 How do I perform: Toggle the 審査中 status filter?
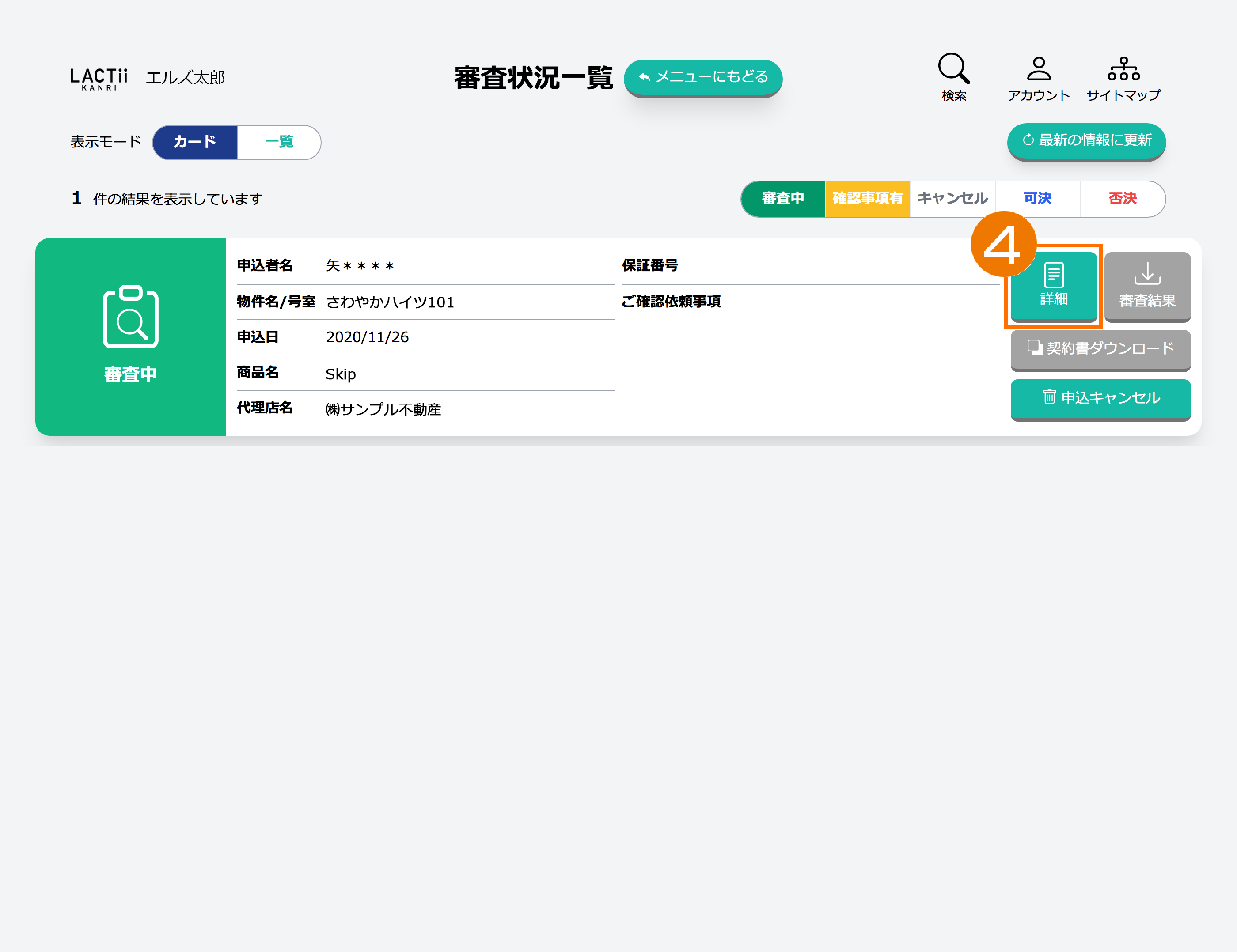tap(783, 199)
